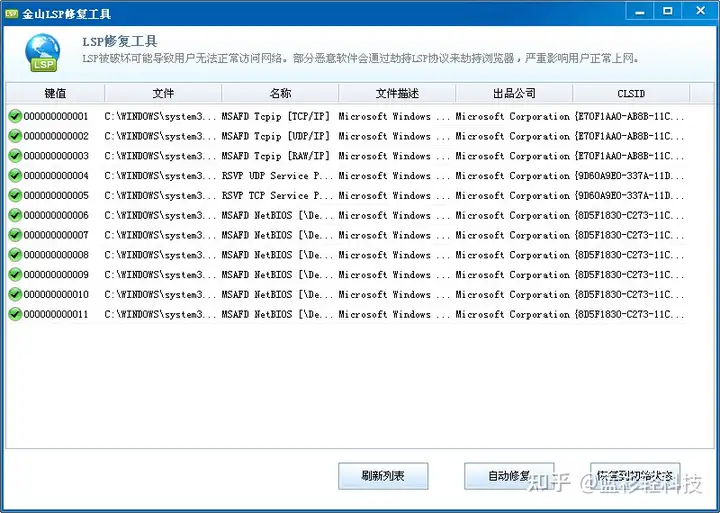Screen dimensions: 720x513
Task: Click green check icon for row 000000000004
Action: click(15, 175)
